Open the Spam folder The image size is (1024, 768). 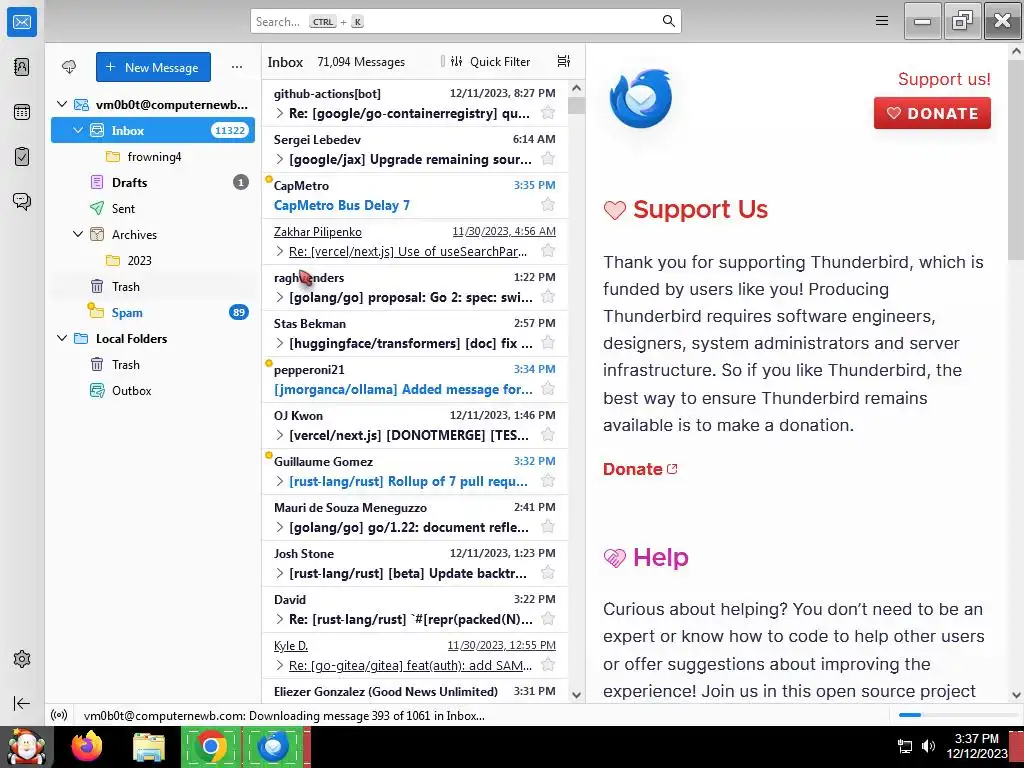[x=153, y=312]
